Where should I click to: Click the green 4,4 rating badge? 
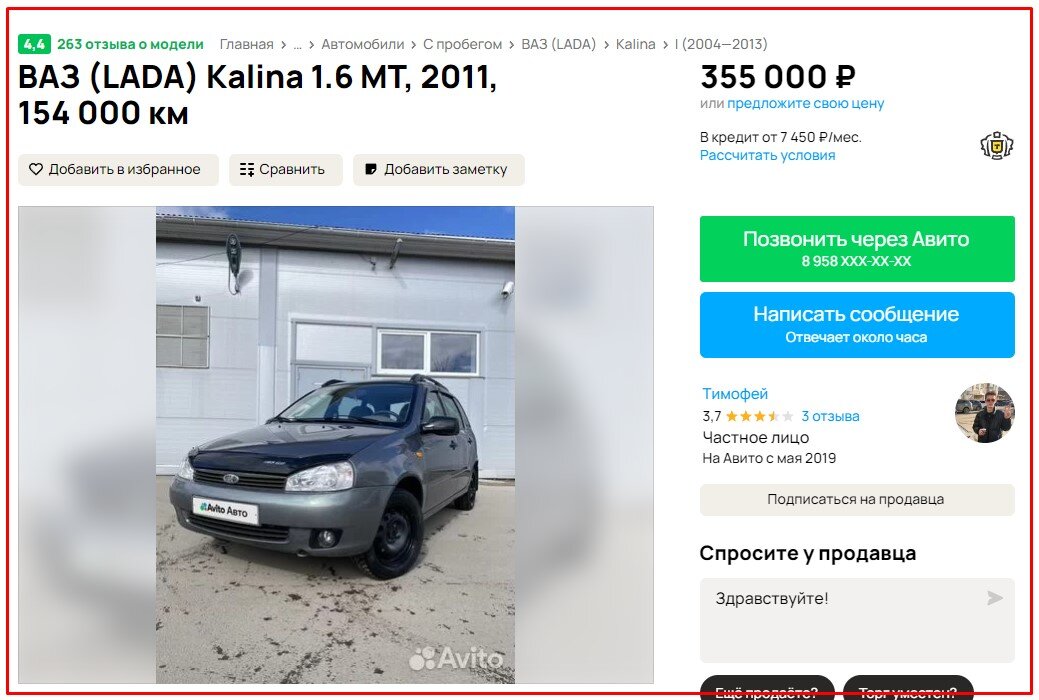(x=34, y=44)
